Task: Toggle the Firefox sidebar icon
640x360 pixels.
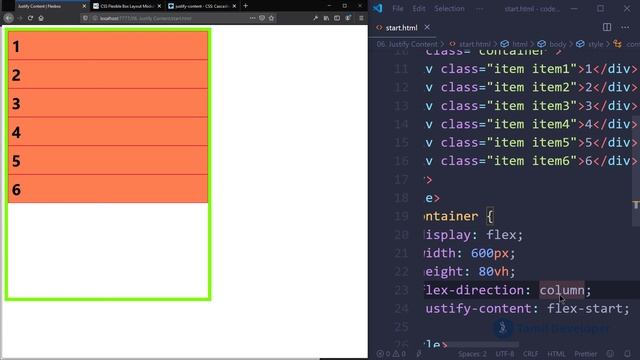Action: (x=337, y=18)
